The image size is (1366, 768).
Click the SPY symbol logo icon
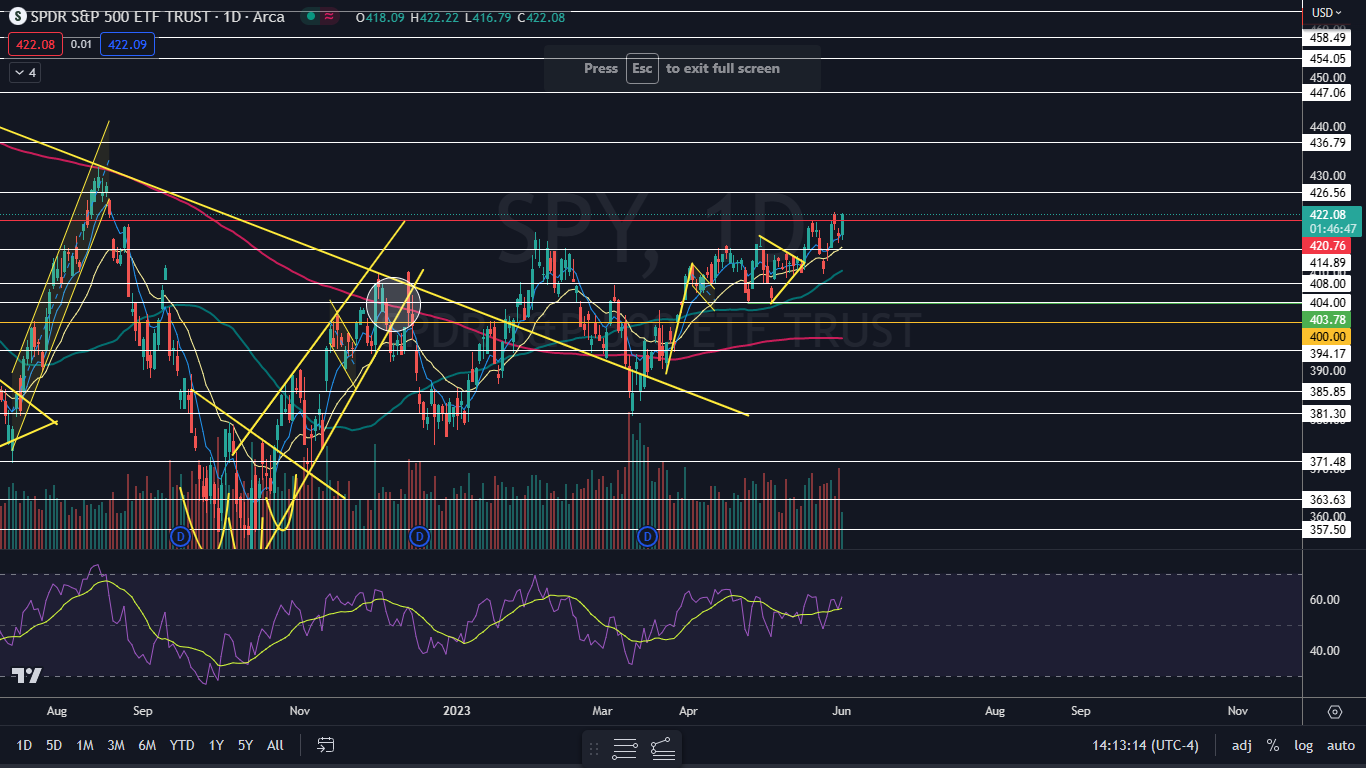click(17, 16)
